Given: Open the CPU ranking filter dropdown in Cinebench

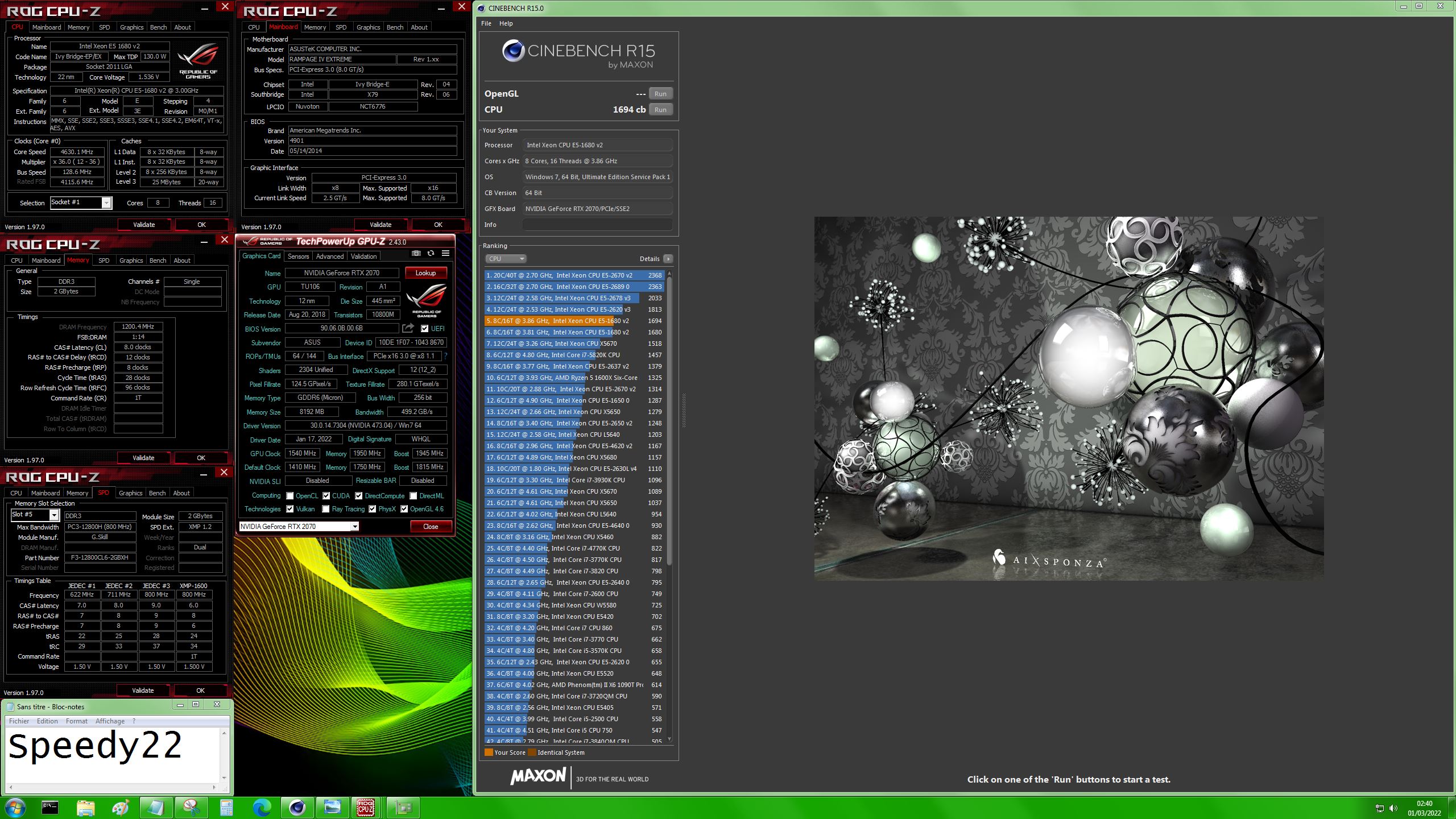Looking at the screenshot, I should click(x=506, y=259).
